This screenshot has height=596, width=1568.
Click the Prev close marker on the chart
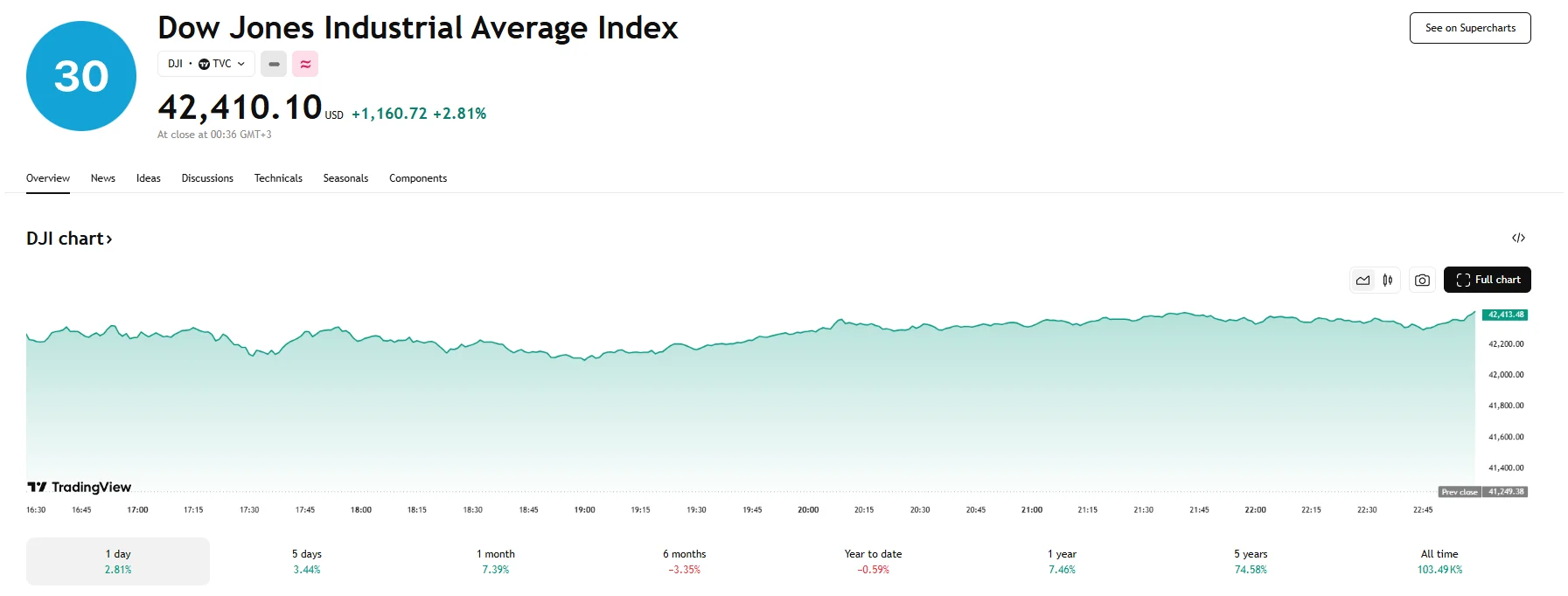pyautogui.click(x=1463, y=492)
